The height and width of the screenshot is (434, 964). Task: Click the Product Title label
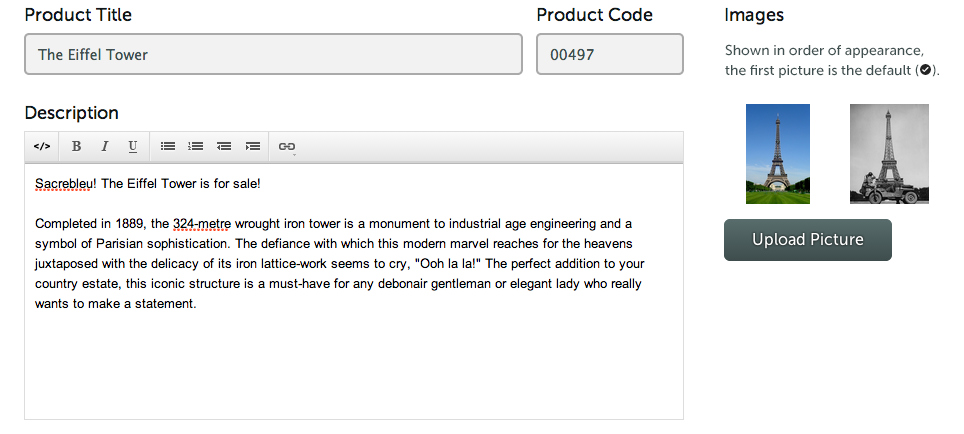78,15
